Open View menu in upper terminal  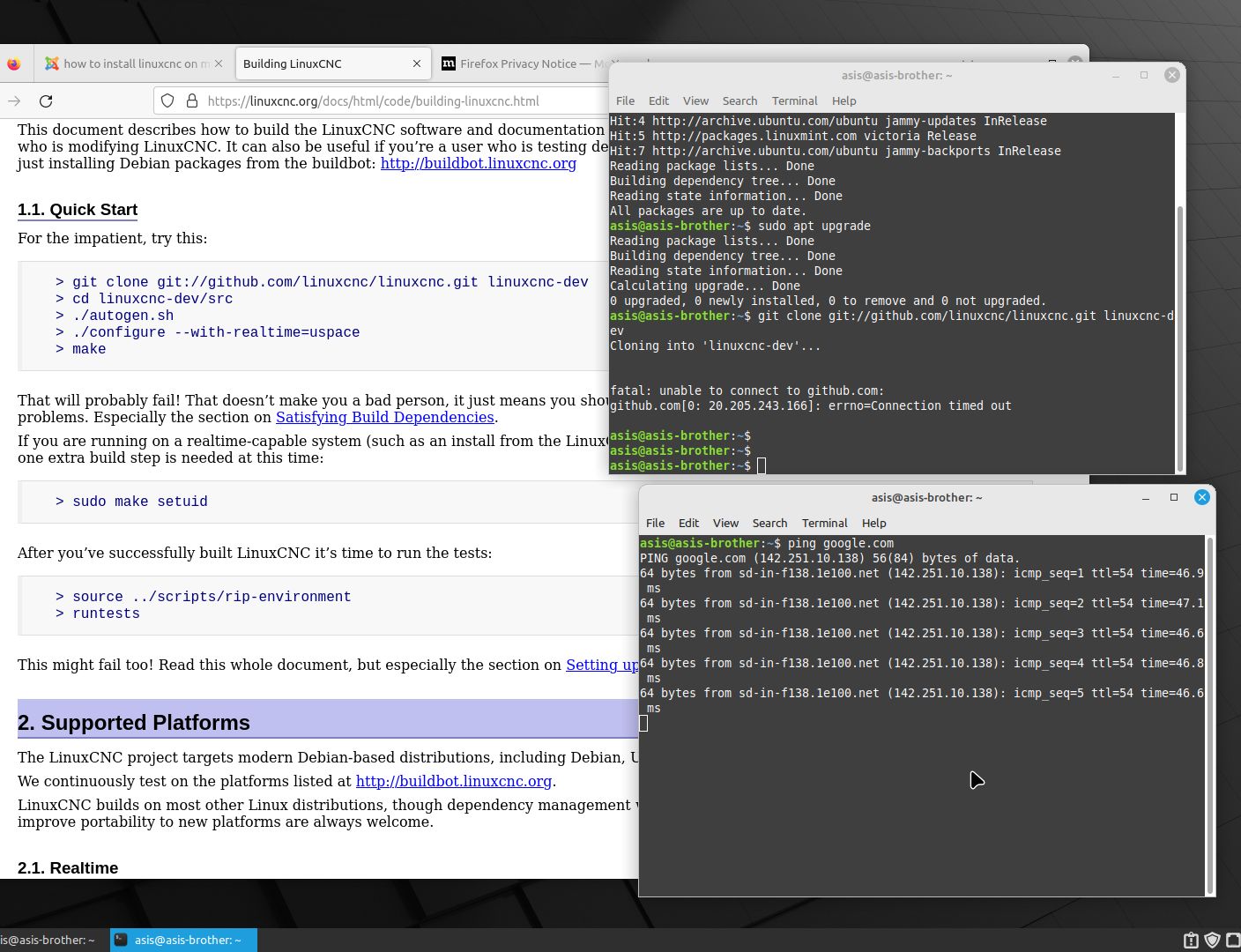pyautogui.click(x=695, y=101)
